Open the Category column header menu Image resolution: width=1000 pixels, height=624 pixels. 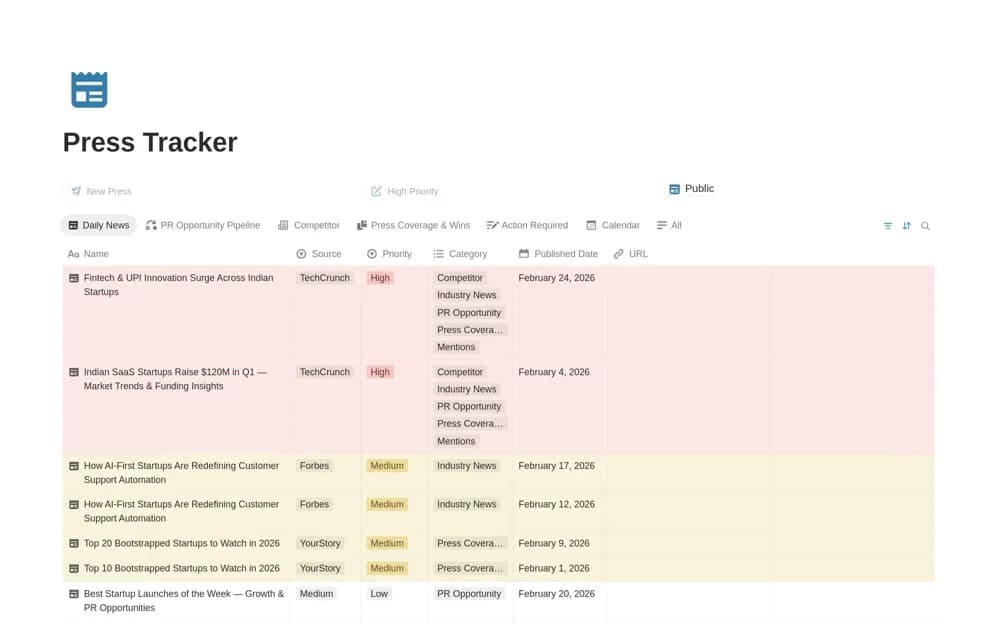460,254
